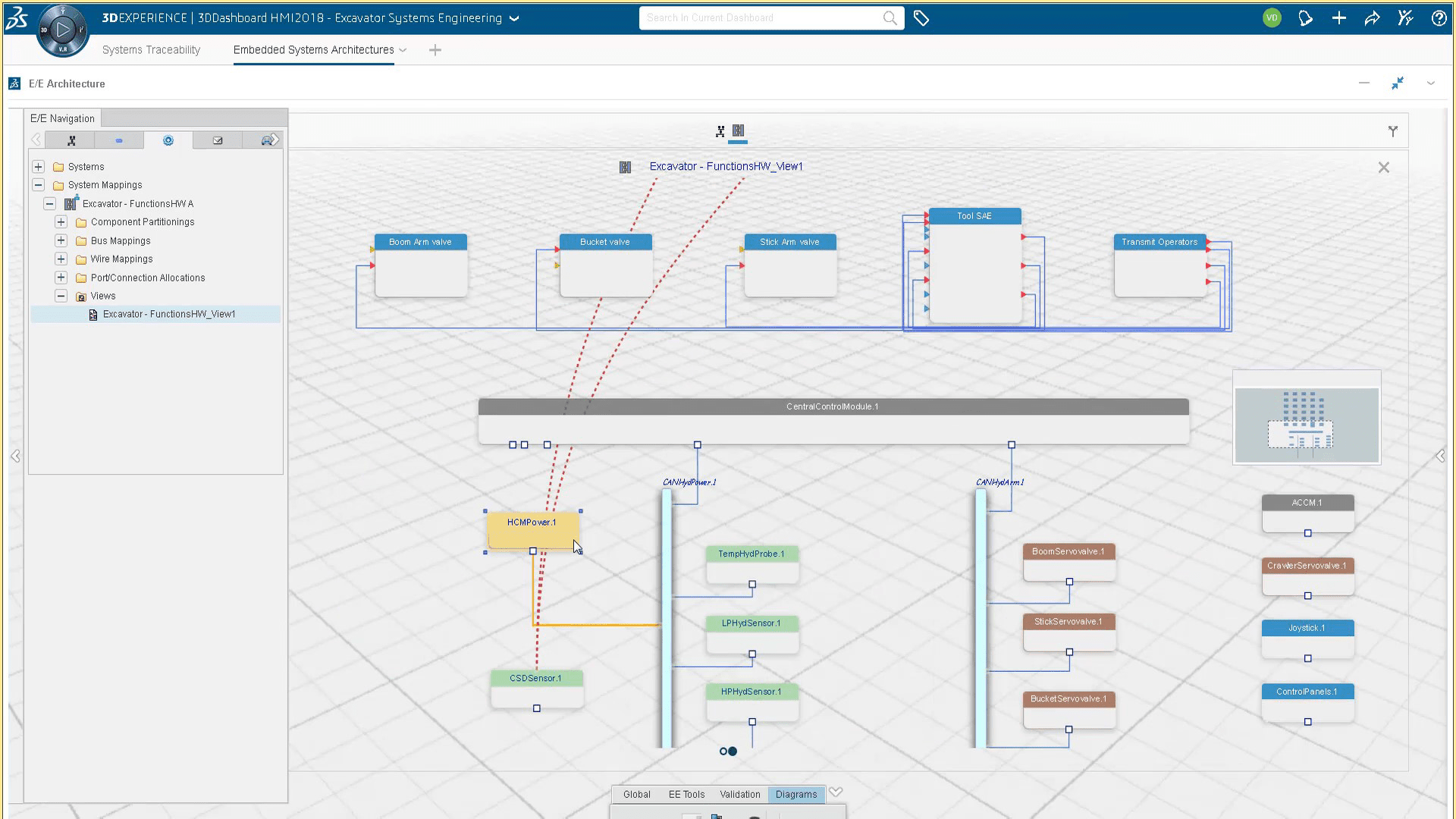Screen dimensions: 1456x819
Task: Select the network tree tab in E/E Navigation
Action: click(71, 140)
